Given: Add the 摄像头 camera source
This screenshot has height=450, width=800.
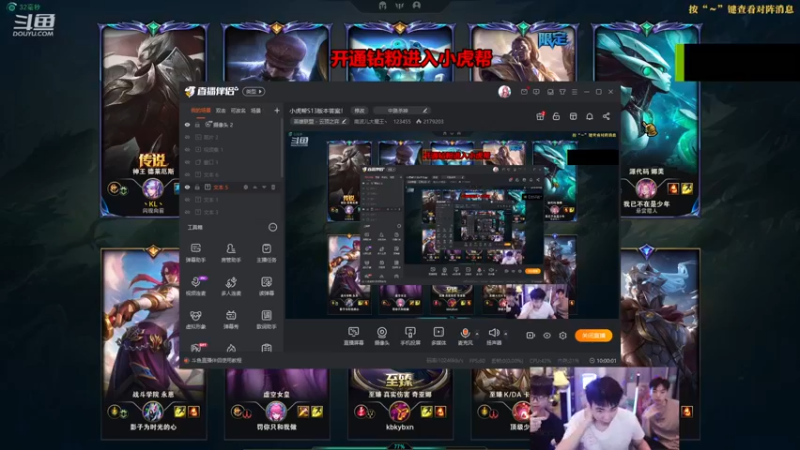Looking at the screenshot, I should tap(382, 336).
